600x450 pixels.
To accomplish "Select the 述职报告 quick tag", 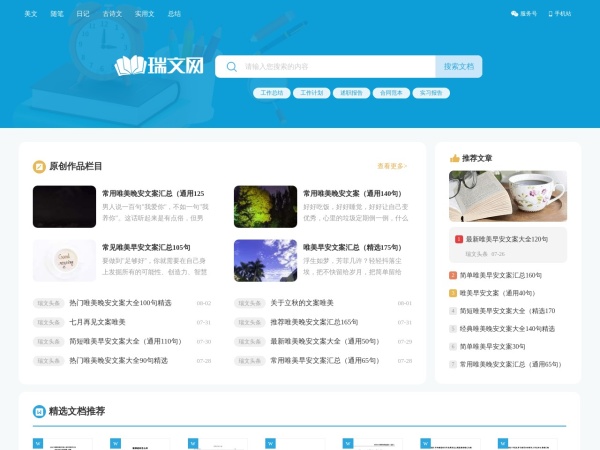I will point(351,93).
